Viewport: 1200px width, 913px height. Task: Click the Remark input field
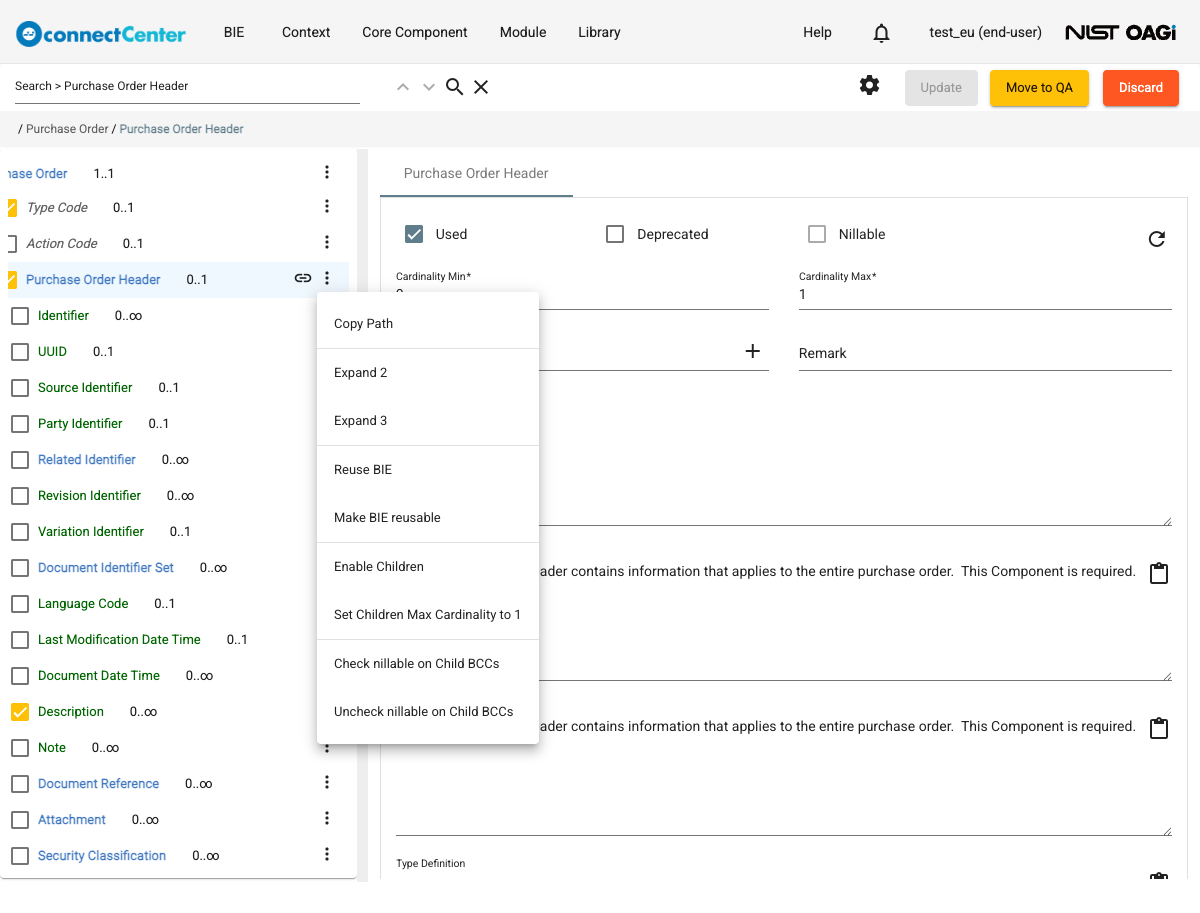[x=985, y=353]
